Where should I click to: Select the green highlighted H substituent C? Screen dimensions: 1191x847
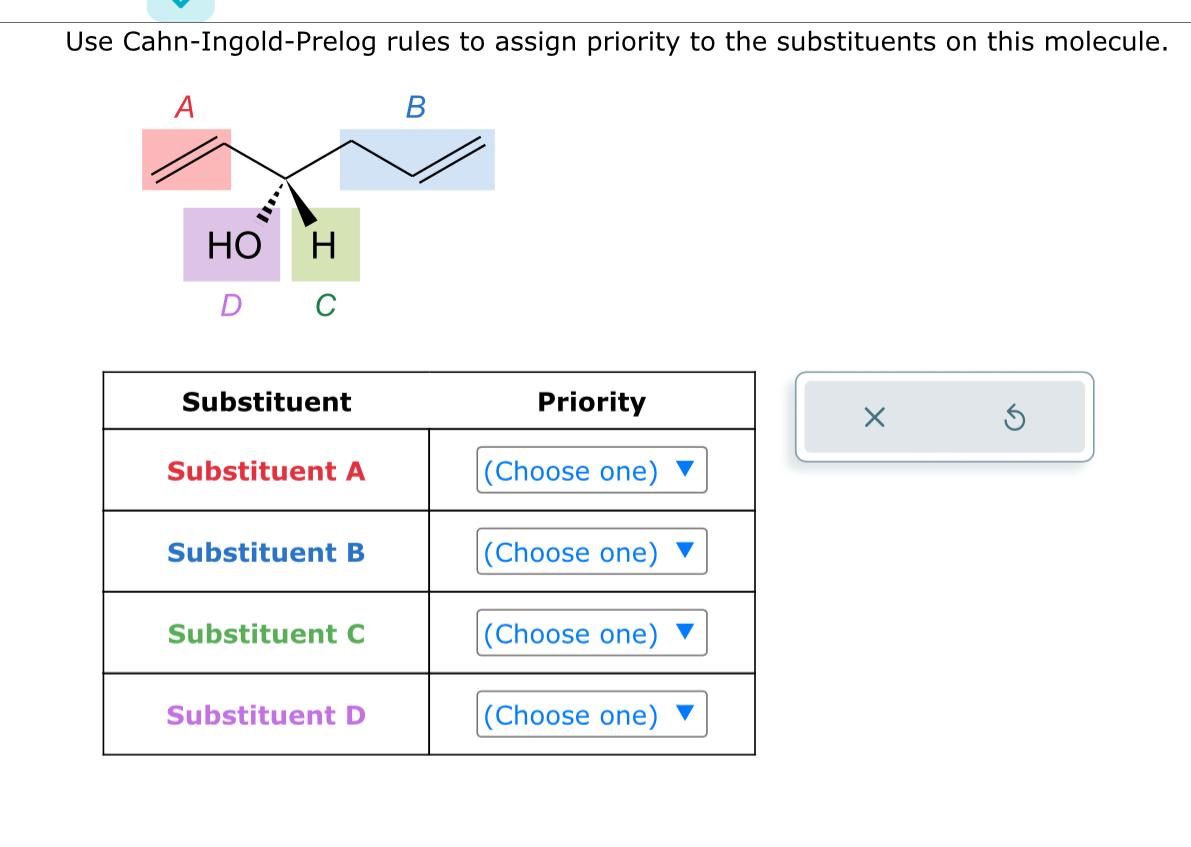coord(325,243)
